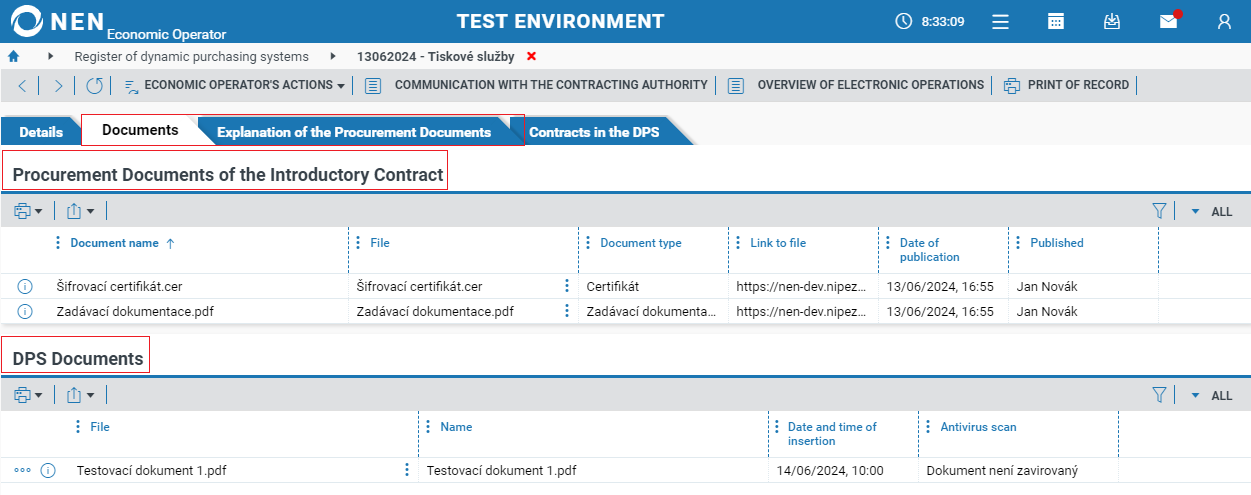Click the filter icon in the DPS Documents grid
The image size is (1251, 495).
click(x=1159, y=395)
